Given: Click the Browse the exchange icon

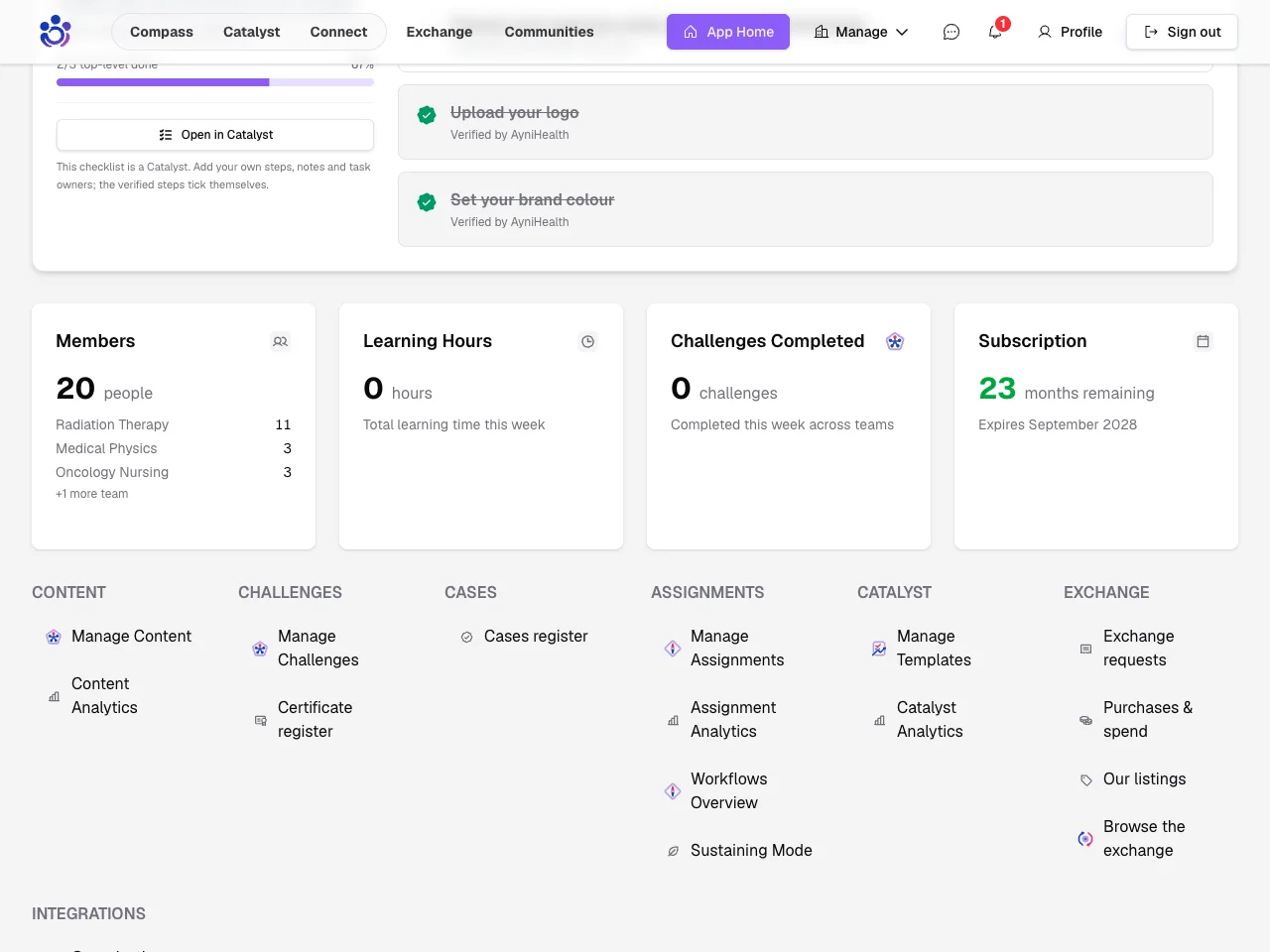Looking at the screenshot, I should point(1085,839).
